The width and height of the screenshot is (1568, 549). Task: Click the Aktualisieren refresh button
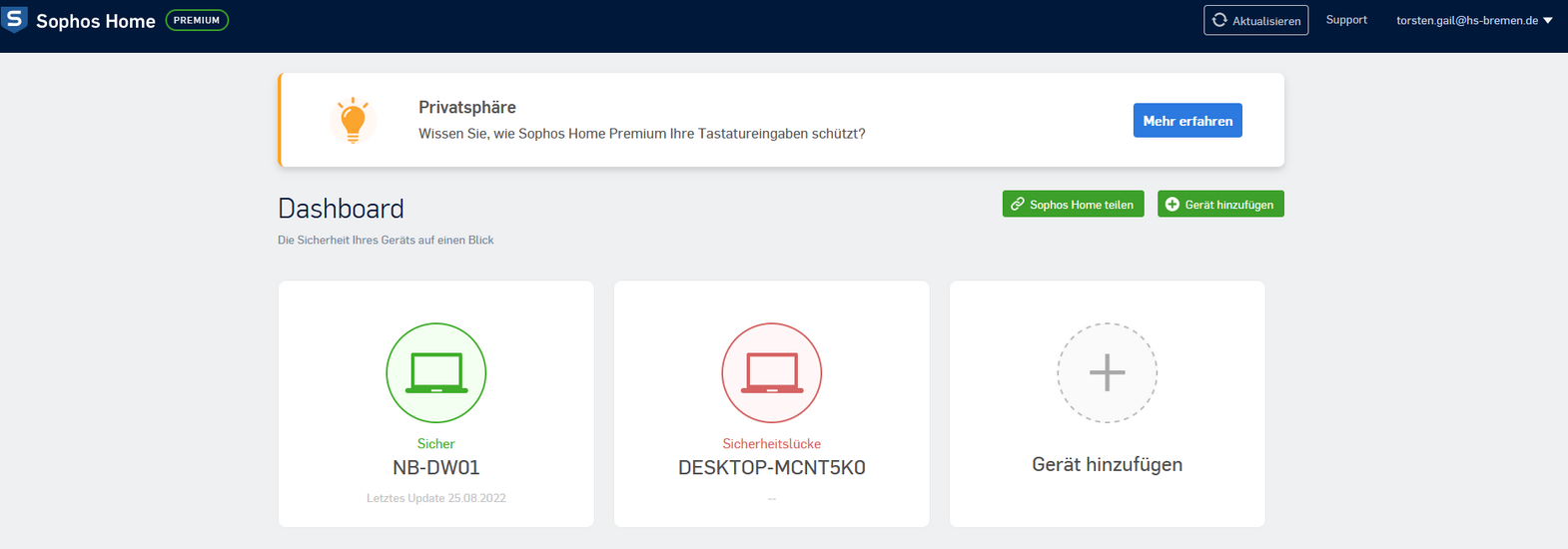click(1255, 20)
